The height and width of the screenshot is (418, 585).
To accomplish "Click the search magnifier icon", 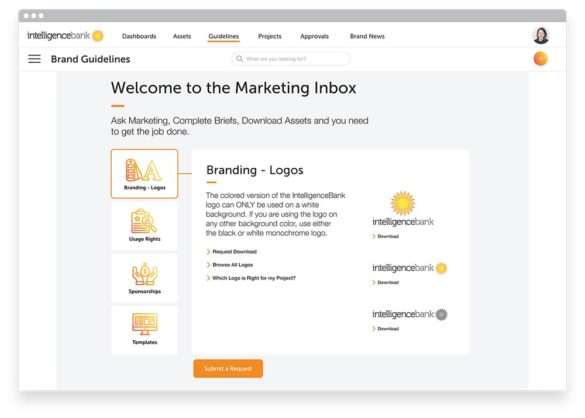I will click(x=240, y=59).
